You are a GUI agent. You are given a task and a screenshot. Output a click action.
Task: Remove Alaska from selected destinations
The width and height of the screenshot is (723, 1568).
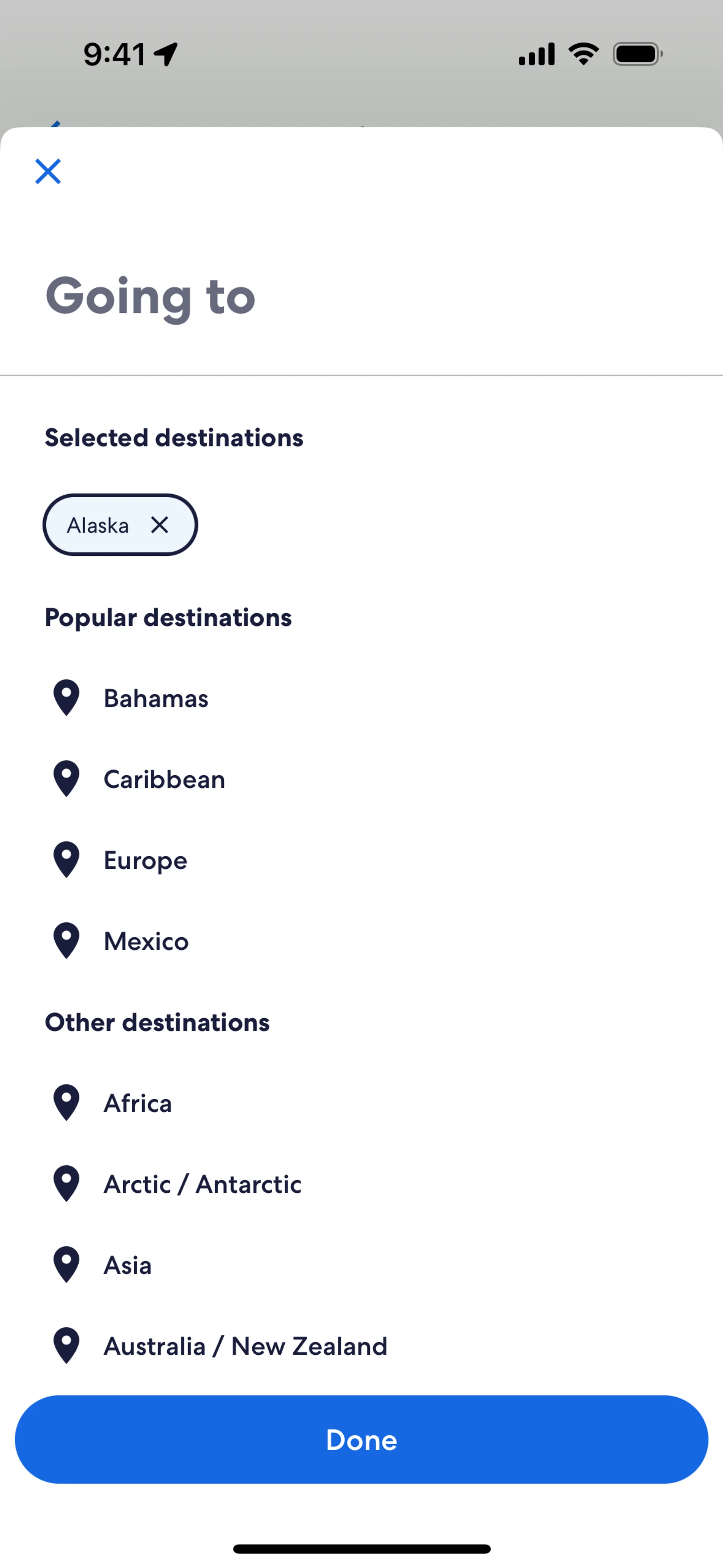pyautogui.click(x=159, y=525)
